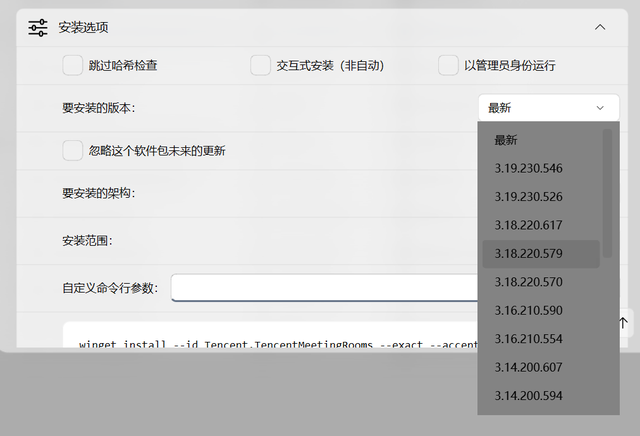This screenshot has width=640, height=436.
Task: Pick highlighted version 3.18.220.579
Action: pos(541,254)
